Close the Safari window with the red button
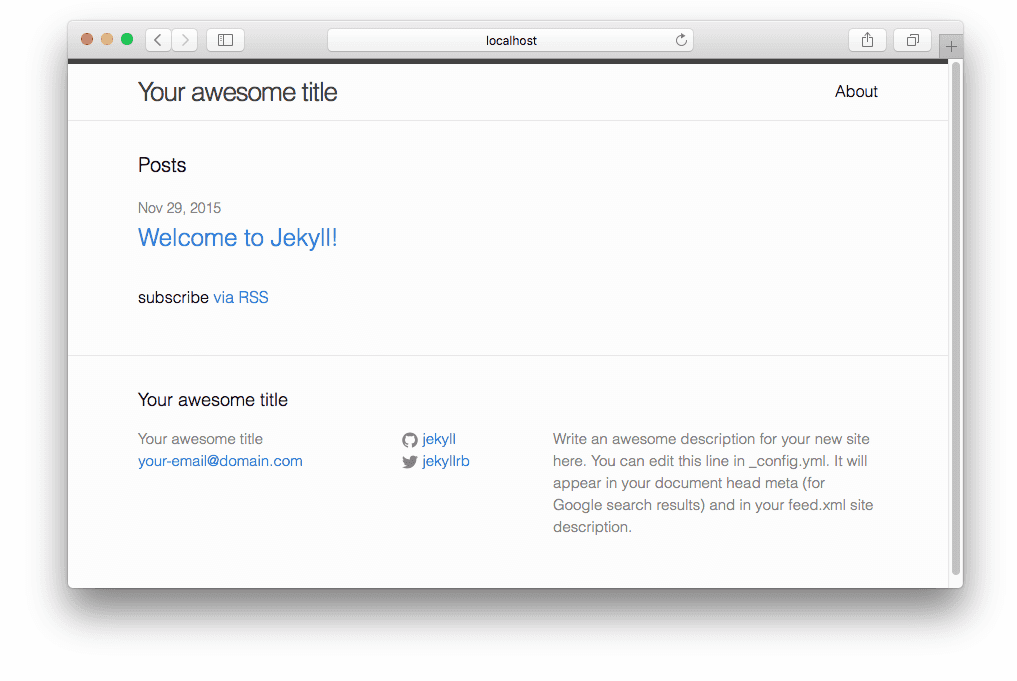 tap(87, 39)
